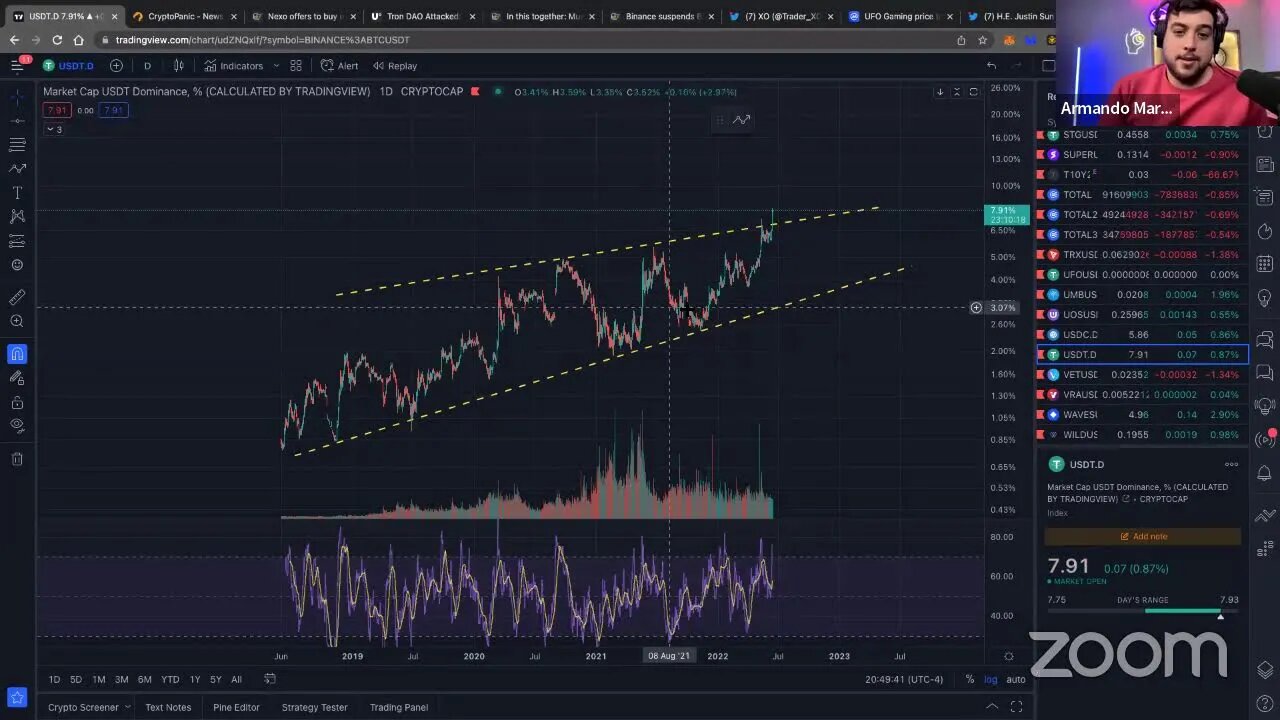Open the Fibonacci and pitchfork tools
This screenshot has height=720, width=1280.
click(17, 145)
